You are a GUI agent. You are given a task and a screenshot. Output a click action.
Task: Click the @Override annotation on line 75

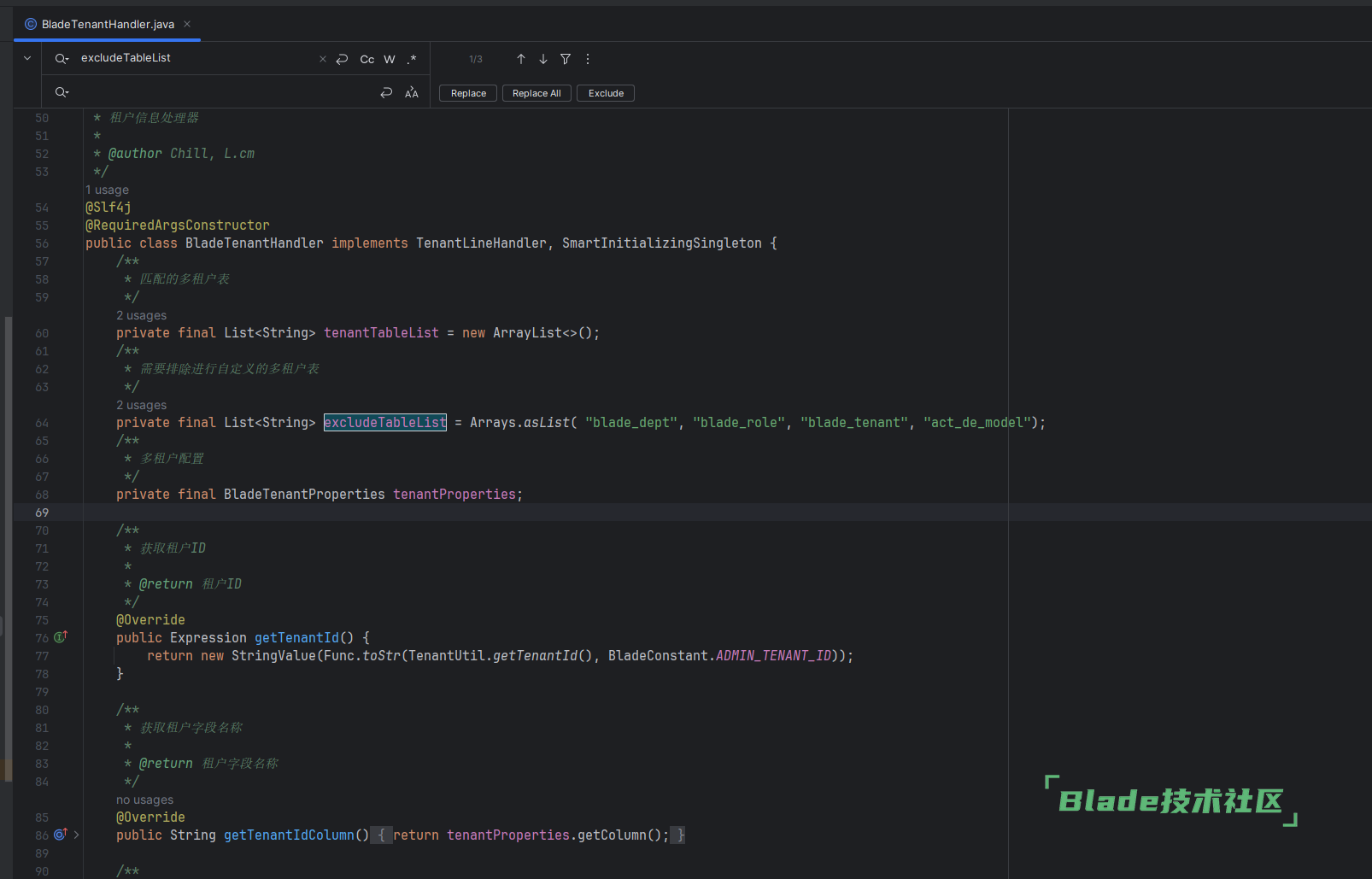tap(150, 620)
